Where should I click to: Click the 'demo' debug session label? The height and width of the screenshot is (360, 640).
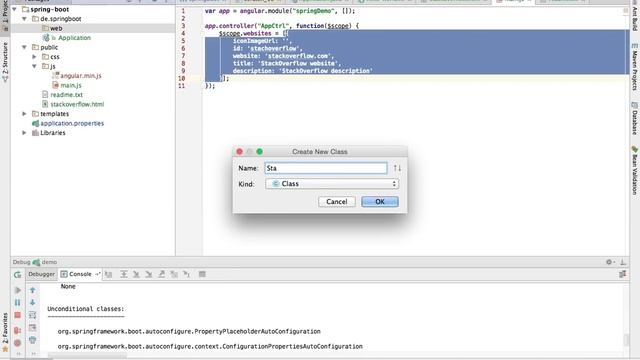pyautogui.click(x=49, y=262)
